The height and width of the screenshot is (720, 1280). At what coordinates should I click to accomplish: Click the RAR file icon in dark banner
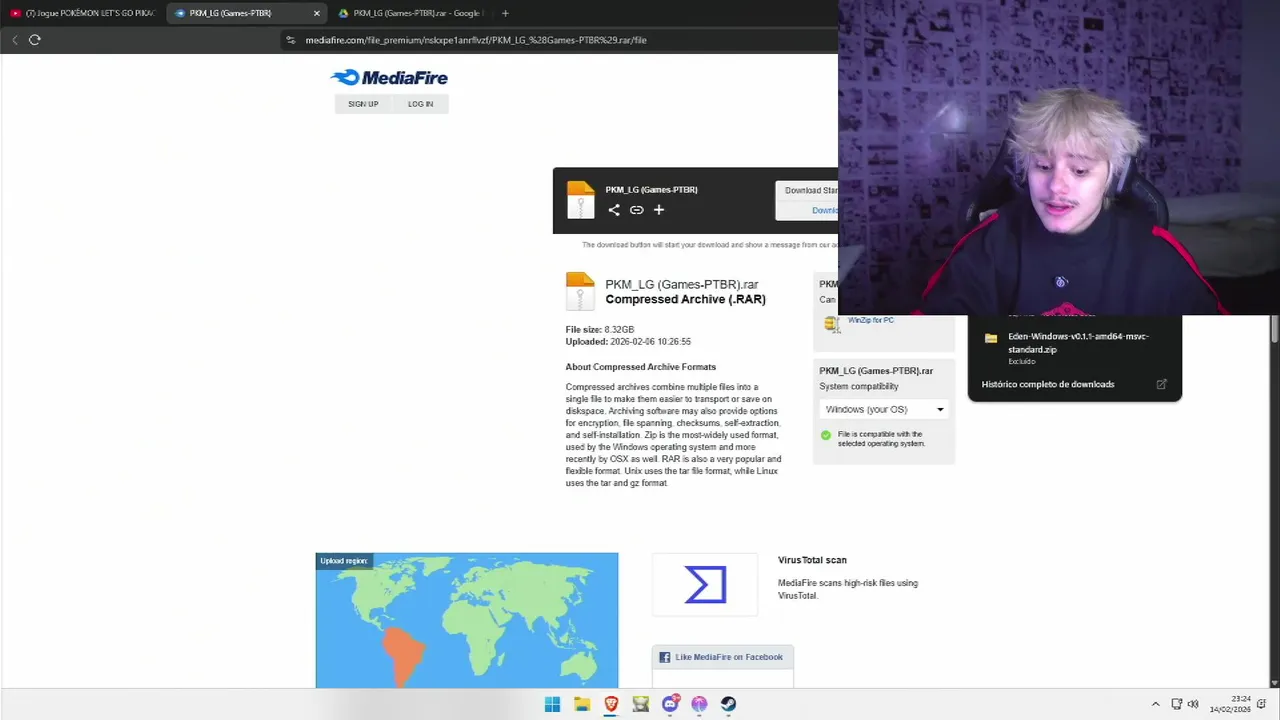point(580,200)
